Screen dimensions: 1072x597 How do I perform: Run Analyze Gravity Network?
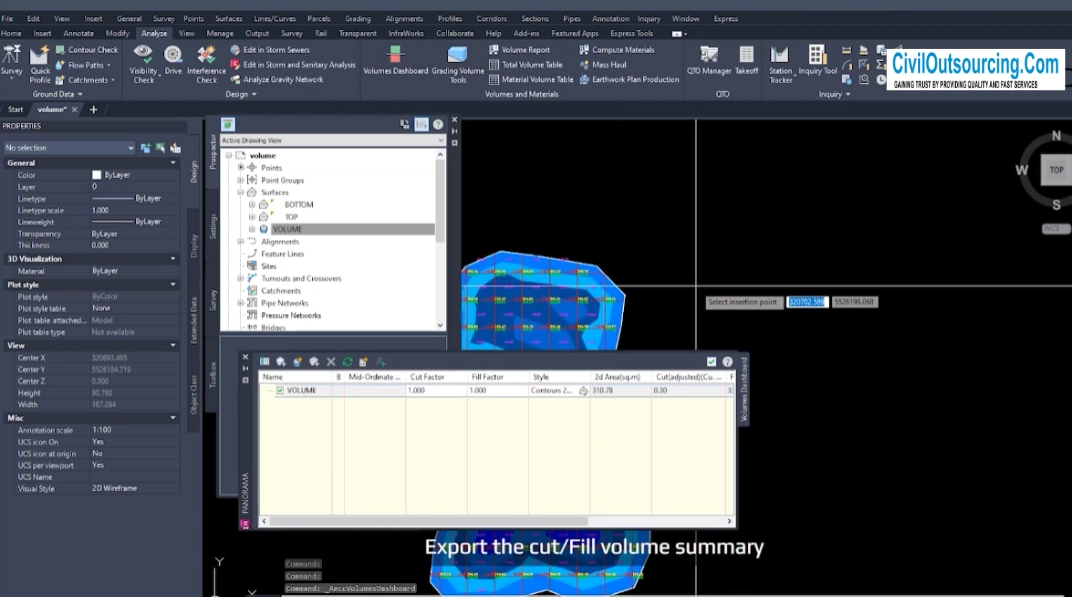click(x=277, y=79)
